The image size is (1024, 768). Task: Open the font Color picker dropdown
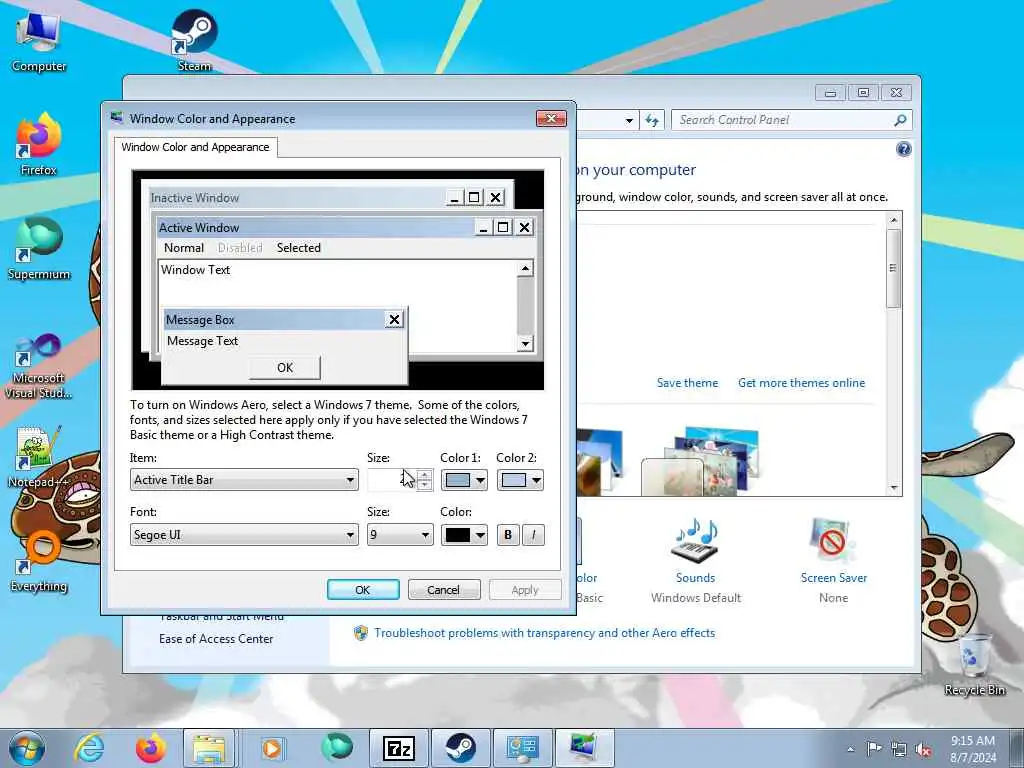click(x=464, y=536)
